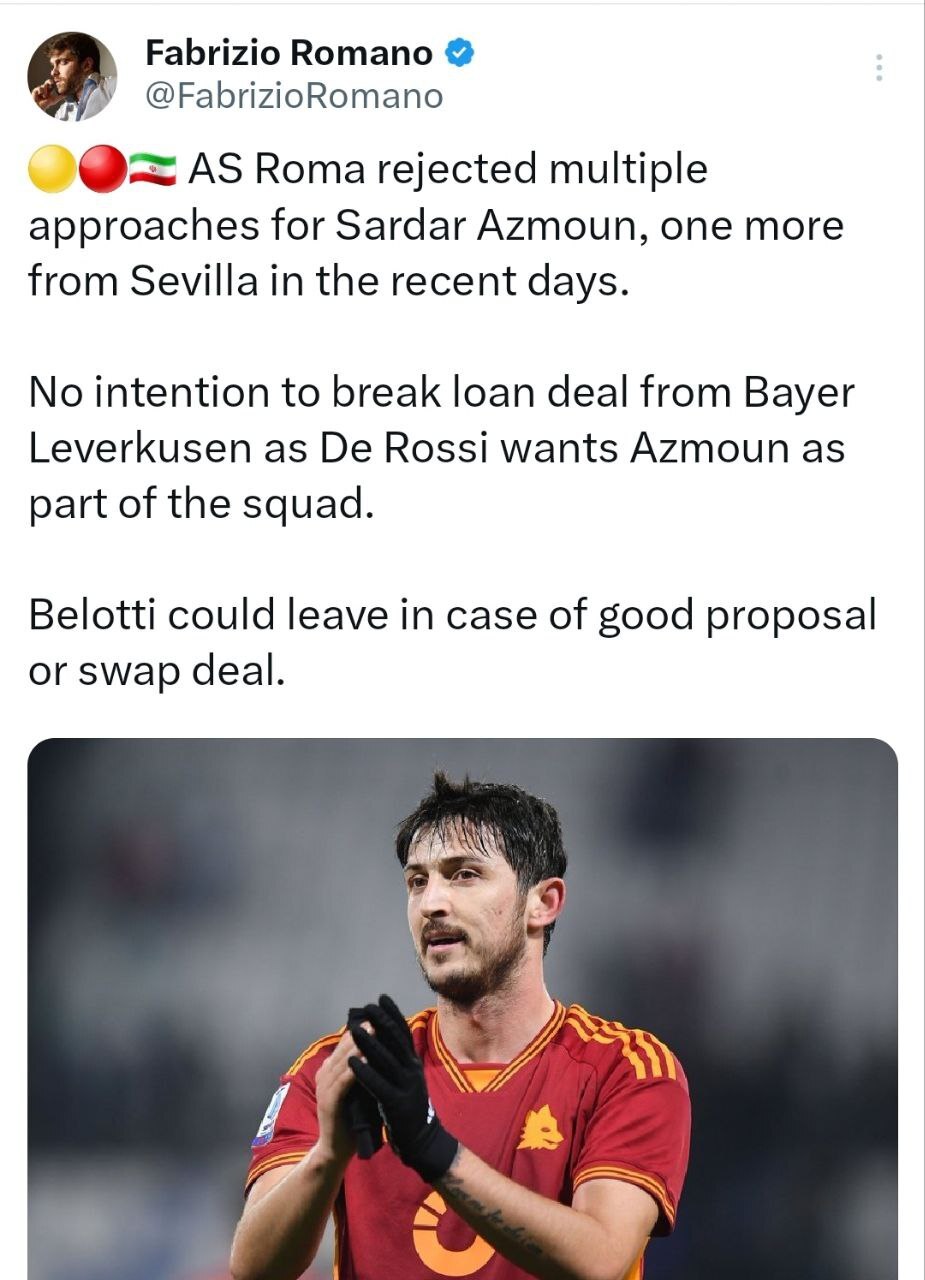Open Fabrizio Romano's profile avatar
The width and height of the screenshot is (925, 1280).
[x=72, y=76]
